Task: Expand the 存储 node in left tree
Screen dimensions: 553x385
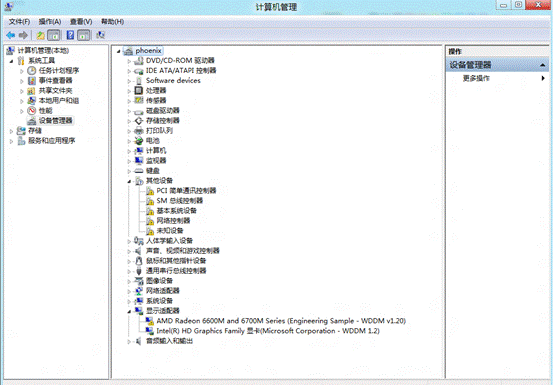Action: (x=11, y=131)
